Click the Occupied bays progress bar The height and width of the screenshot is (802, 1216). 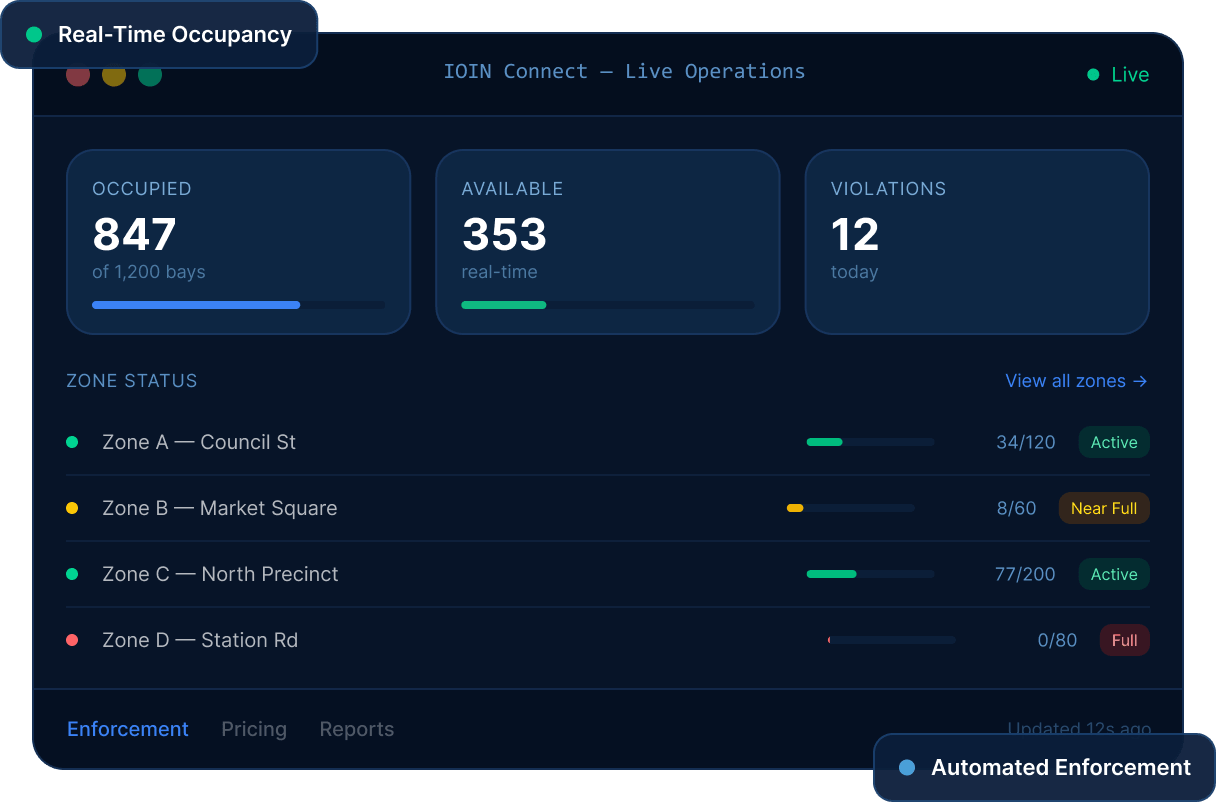pos(238,305)
